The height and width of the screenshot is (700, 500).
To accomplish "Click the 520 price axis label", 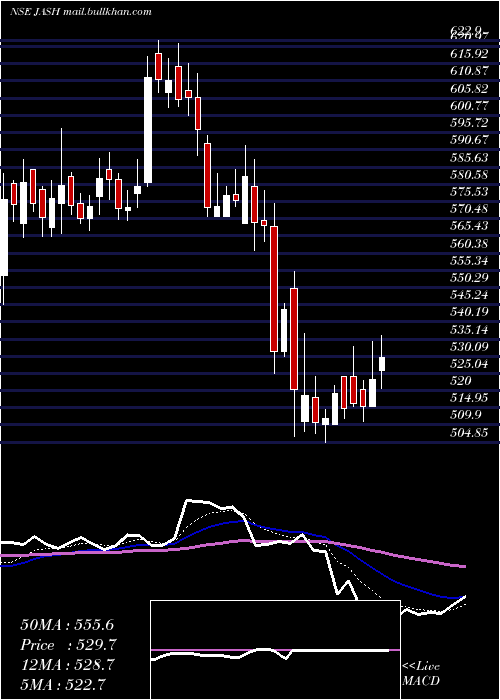I will click(461, 380).
